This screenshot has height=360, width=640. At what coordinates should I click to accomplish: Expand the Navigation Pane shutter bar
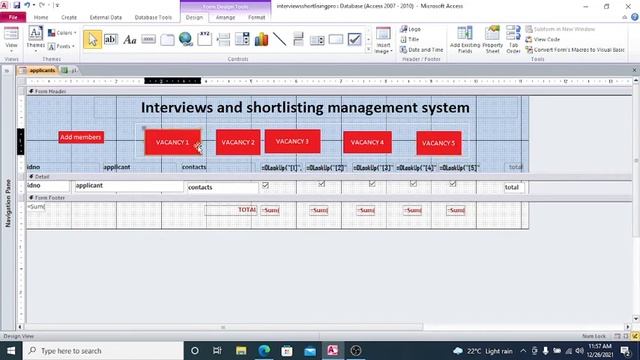click(7, 71)
